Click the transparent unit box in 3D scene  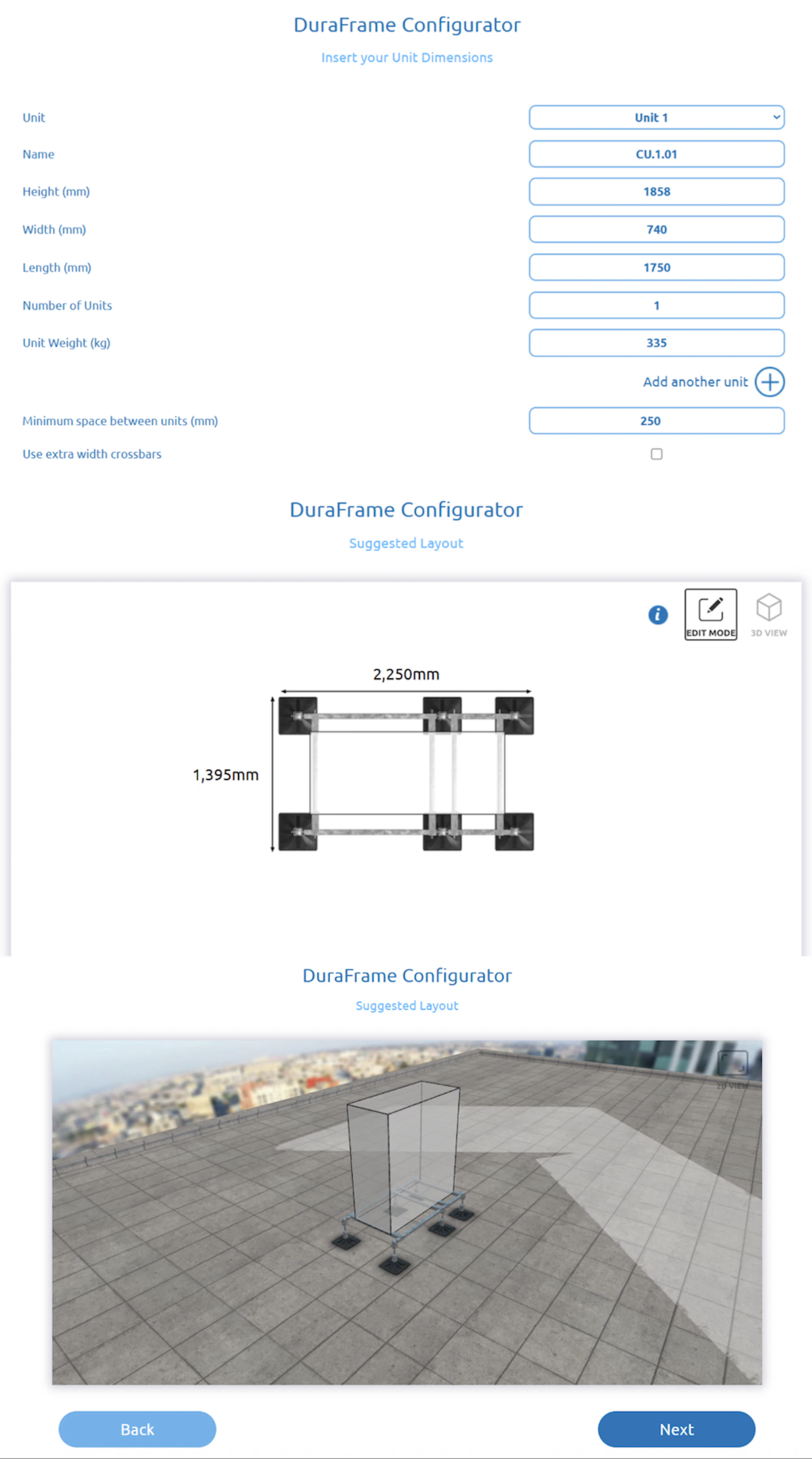[x=404, y=1157]
